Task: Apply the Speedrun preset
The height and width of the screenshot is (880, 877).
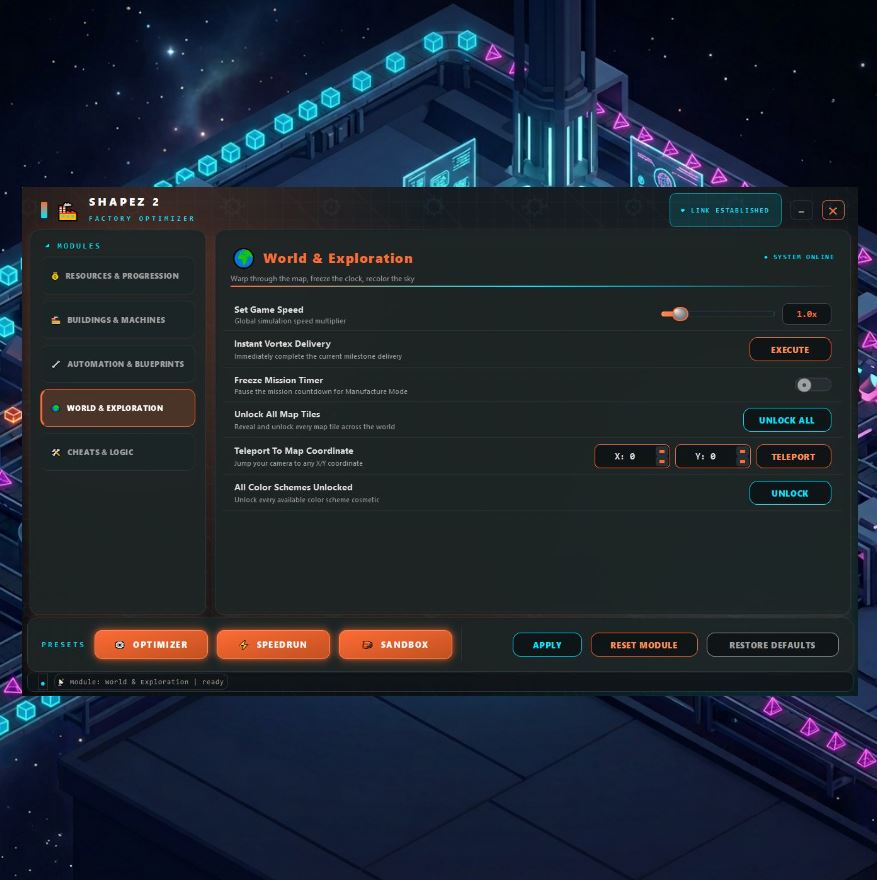Action: click(x=273, y=644)
